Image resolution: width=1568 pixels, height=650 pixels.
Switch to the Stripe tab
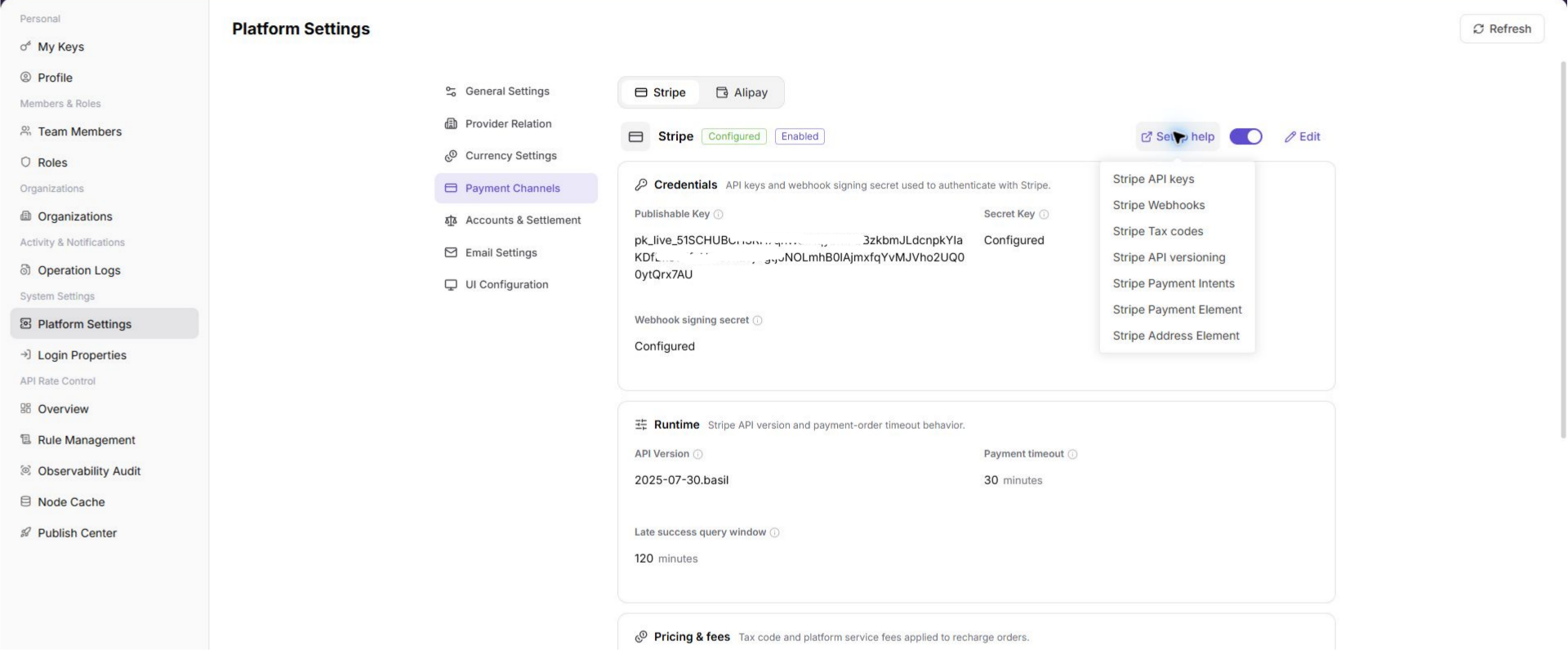click(661, 93)
